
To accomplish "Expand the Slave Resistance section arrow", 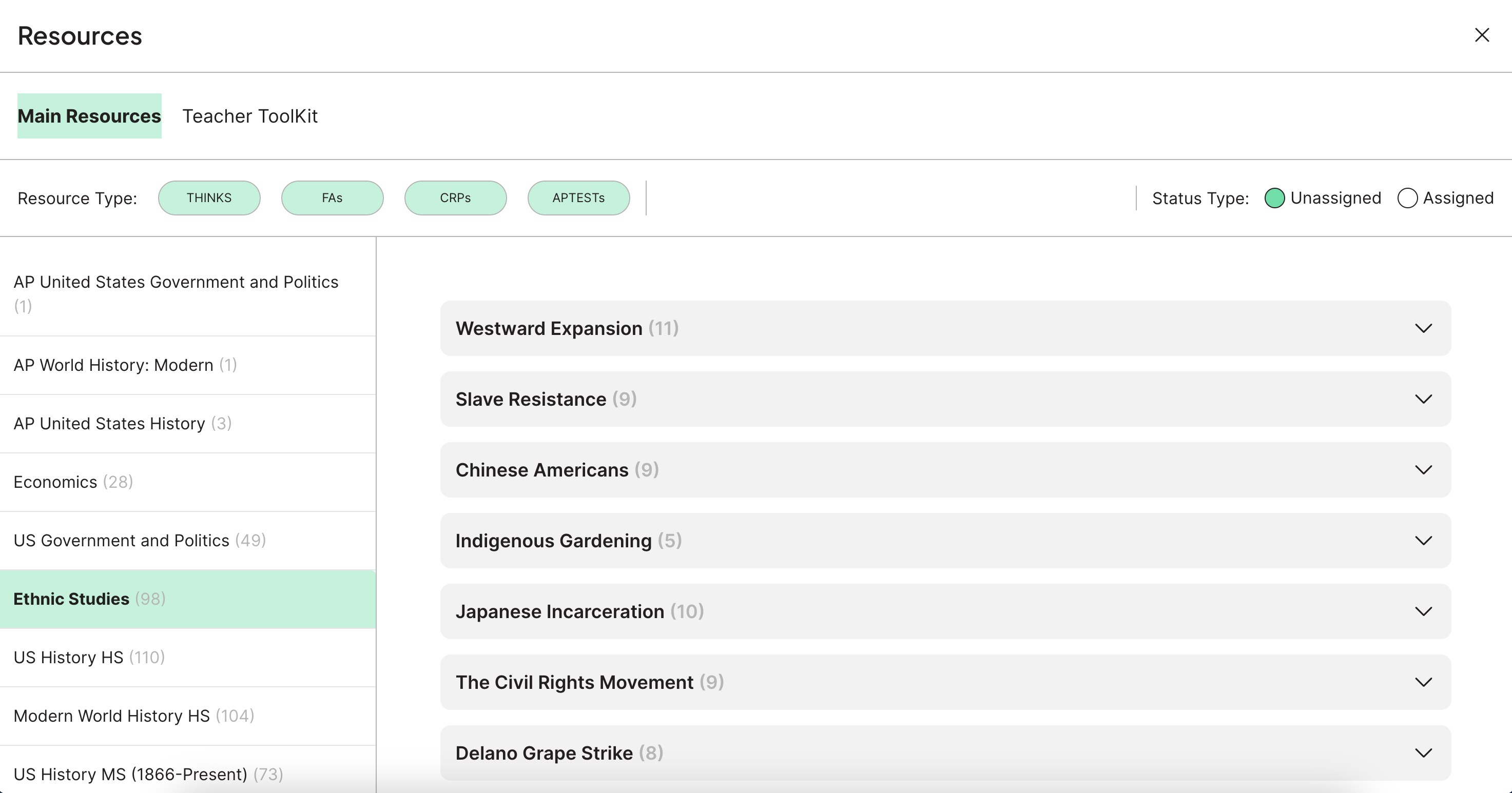I will point(1423,400).
